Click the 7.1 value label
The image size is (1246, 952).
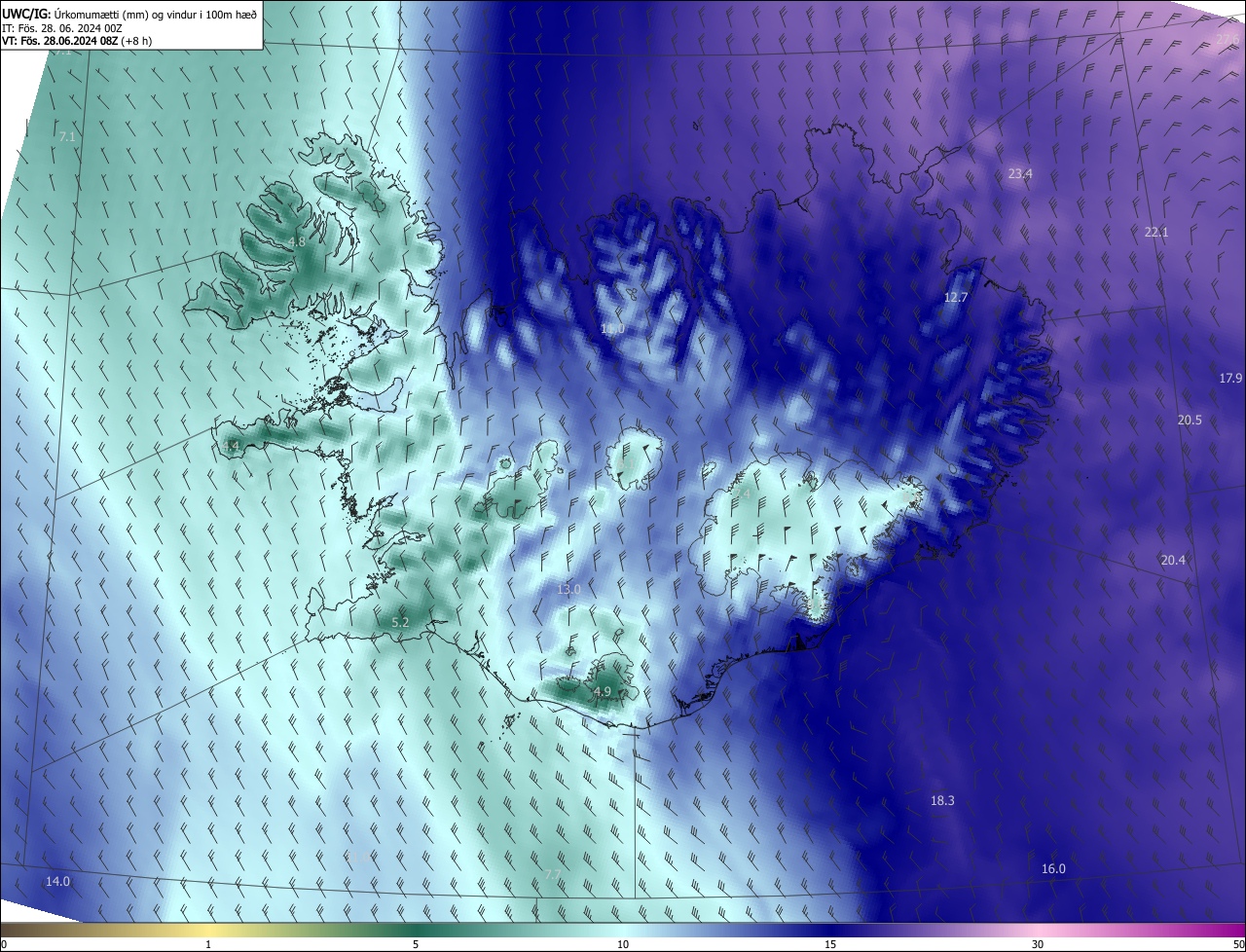(x=67, y=137)
